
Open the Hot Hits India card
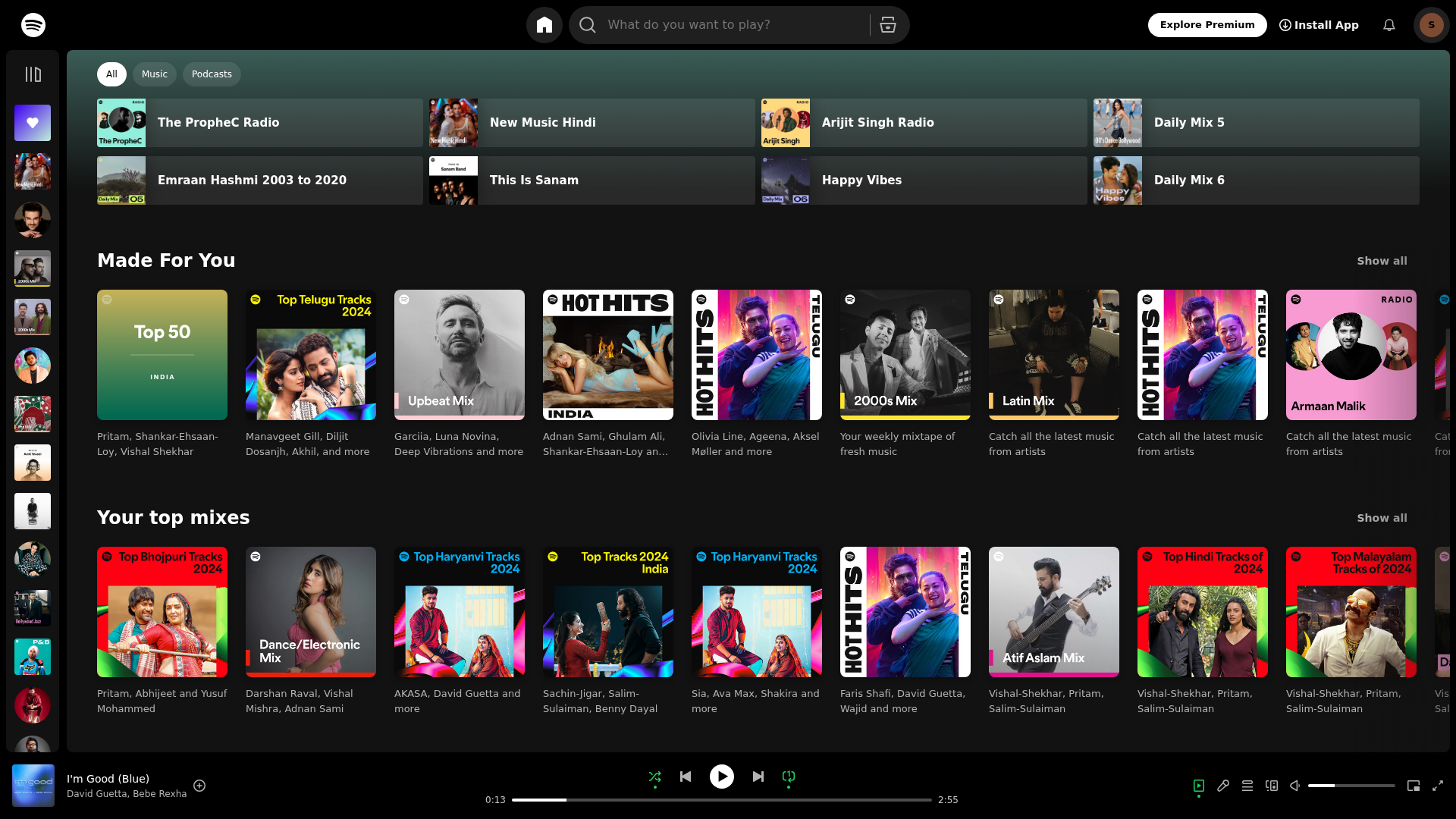pyautogui.click(x=608, y=355)
